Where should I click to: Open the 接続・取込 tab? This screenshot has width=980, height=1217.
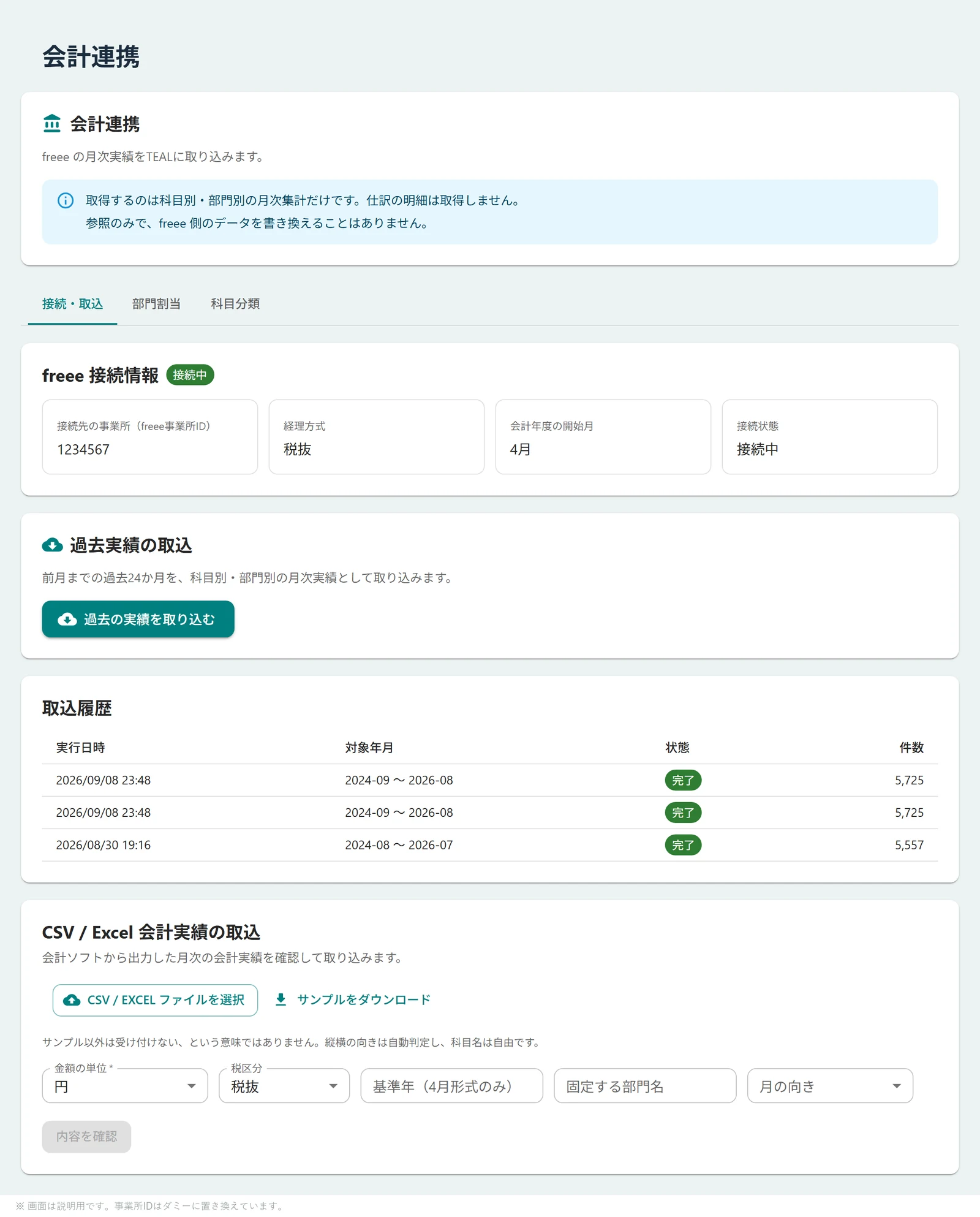[x=72, y=304]
